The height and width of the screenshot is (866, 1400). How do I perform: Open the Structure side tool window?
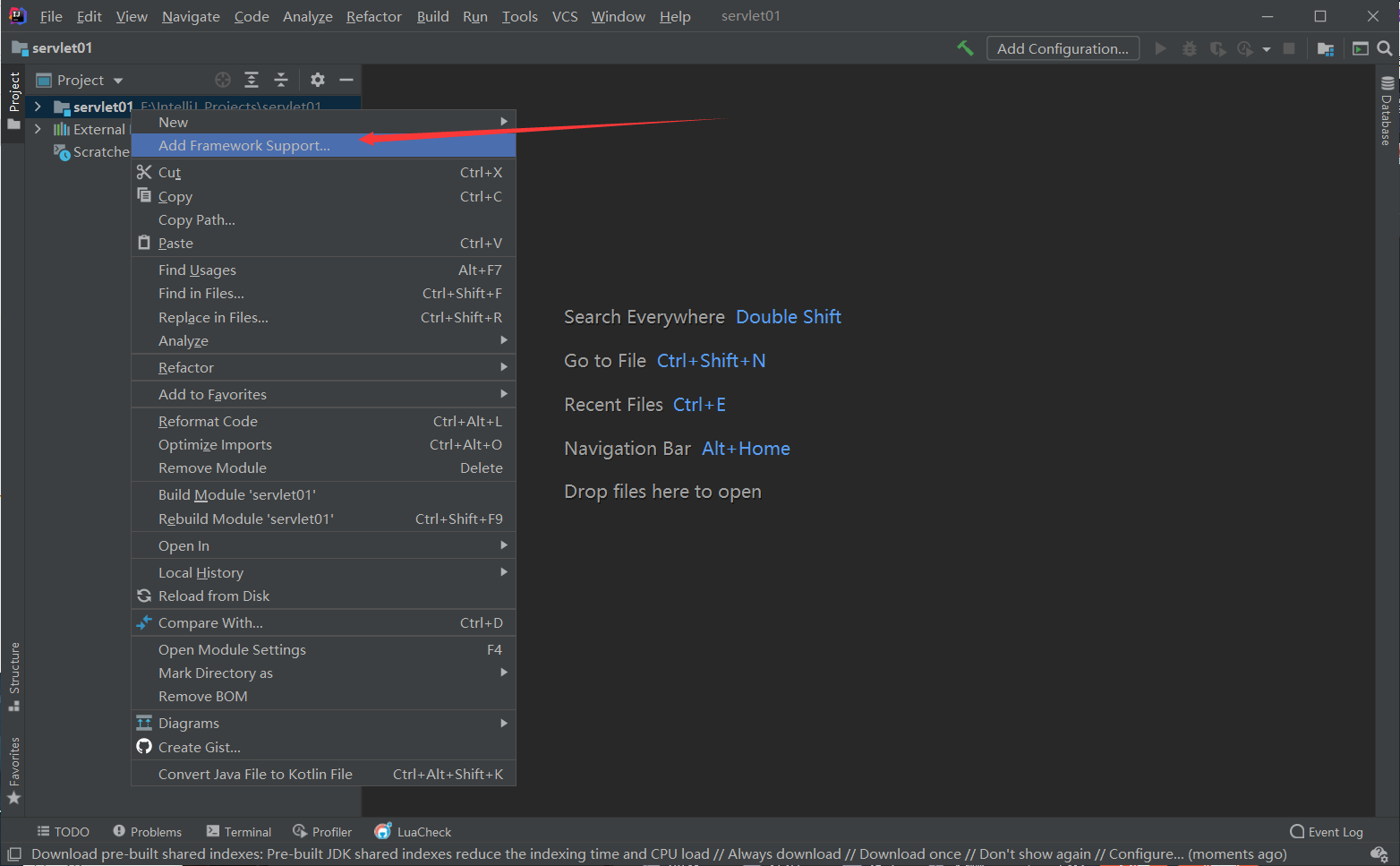14,677
